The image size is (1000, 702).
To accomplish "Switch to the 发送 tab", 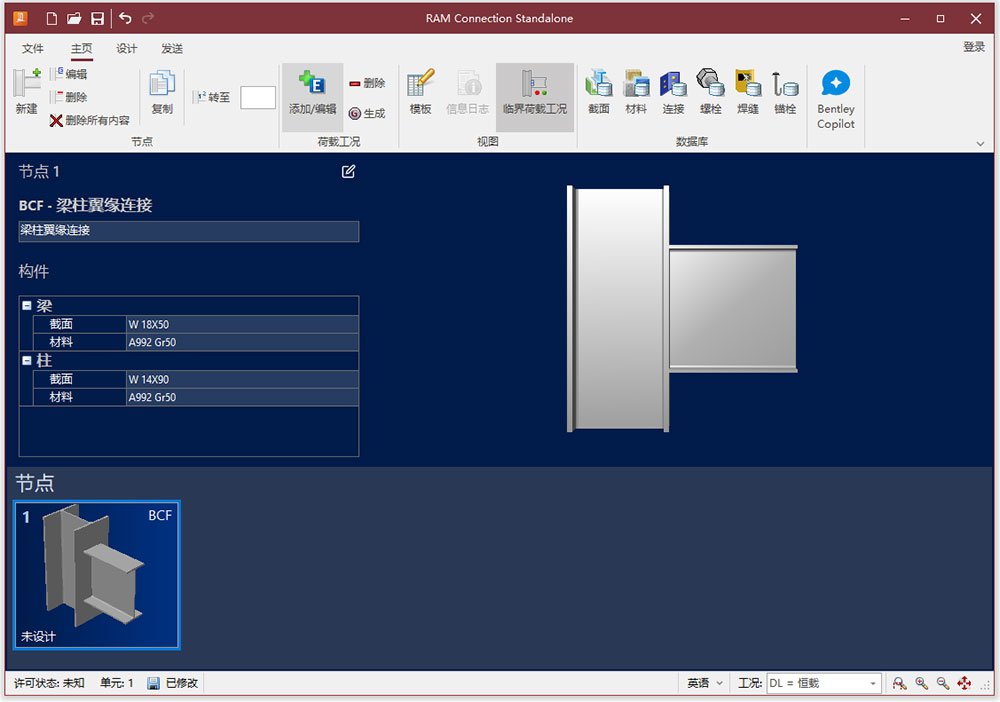I will [172, 48].
